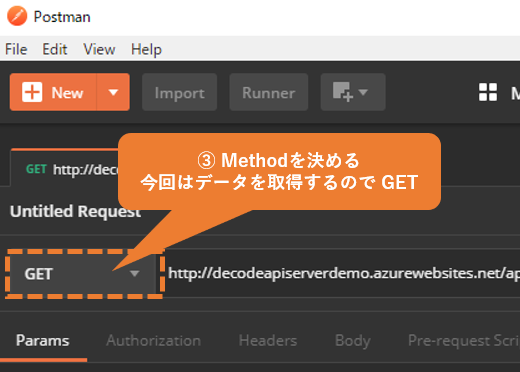The image size is (520, 372).
Task: Open the View menu
Action: (x=99, y=49)
